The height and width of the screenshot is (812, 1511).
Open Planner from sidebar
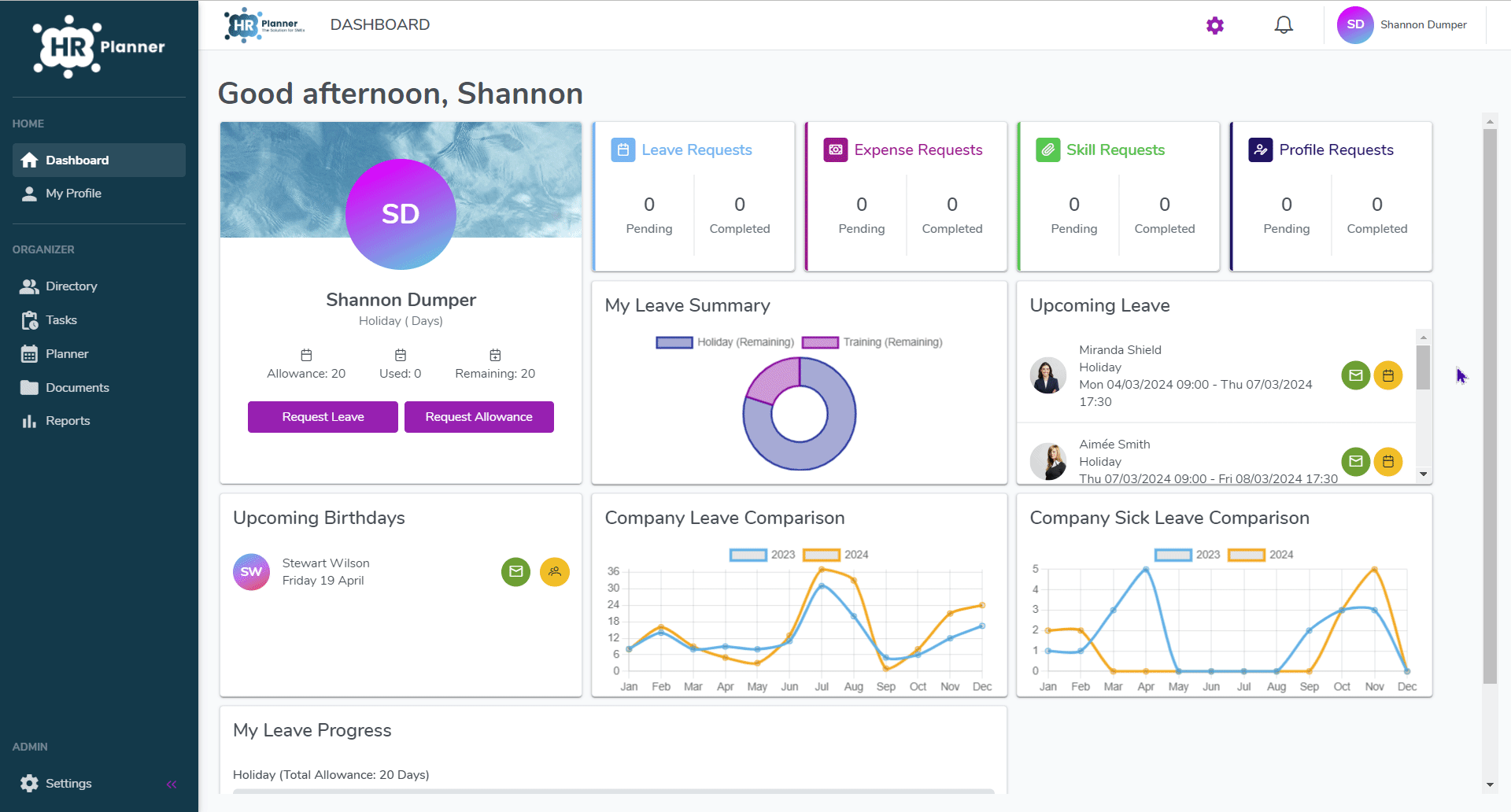(x=99, y=354)
